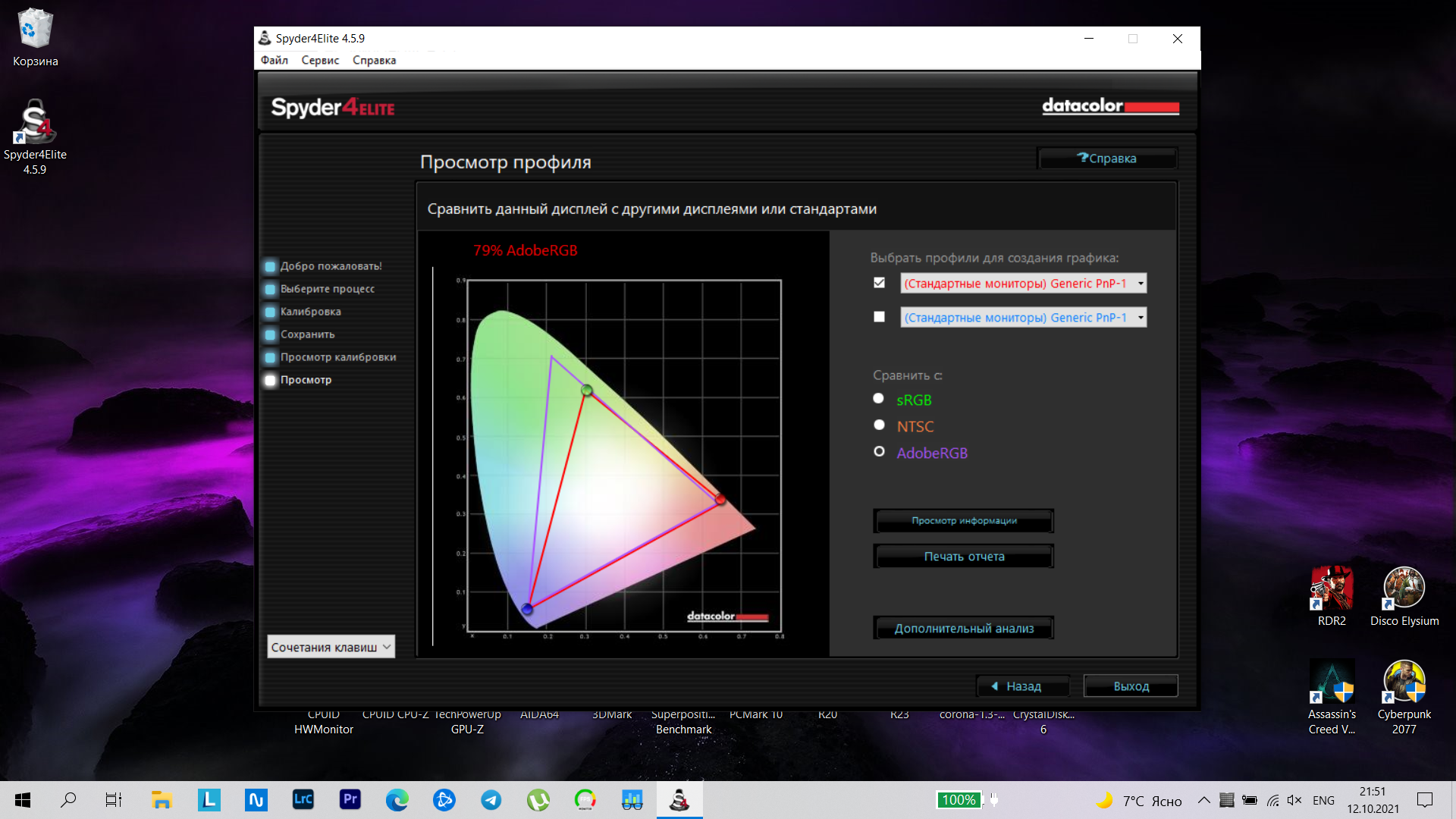Image resolution: width=1456 pixels, height=819 pixels.
Task: Switch ENG input language
Action: coord(1323,800)
